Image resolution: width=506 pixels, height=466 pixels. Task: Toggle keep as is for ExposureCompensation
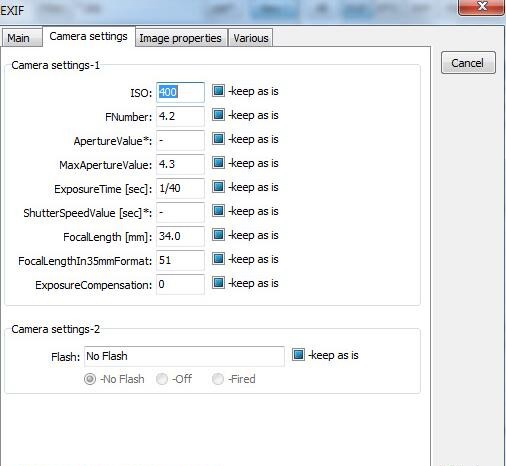(218, 283)
